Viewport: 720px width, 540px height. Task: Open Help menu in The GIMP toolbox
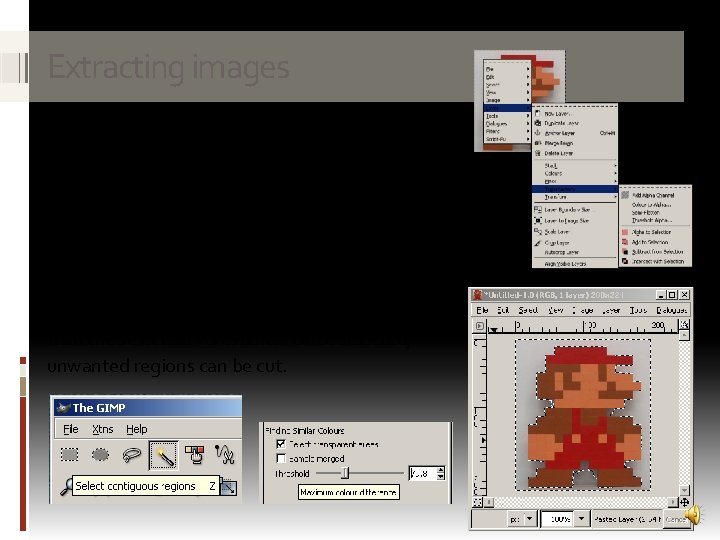(136, 429)
